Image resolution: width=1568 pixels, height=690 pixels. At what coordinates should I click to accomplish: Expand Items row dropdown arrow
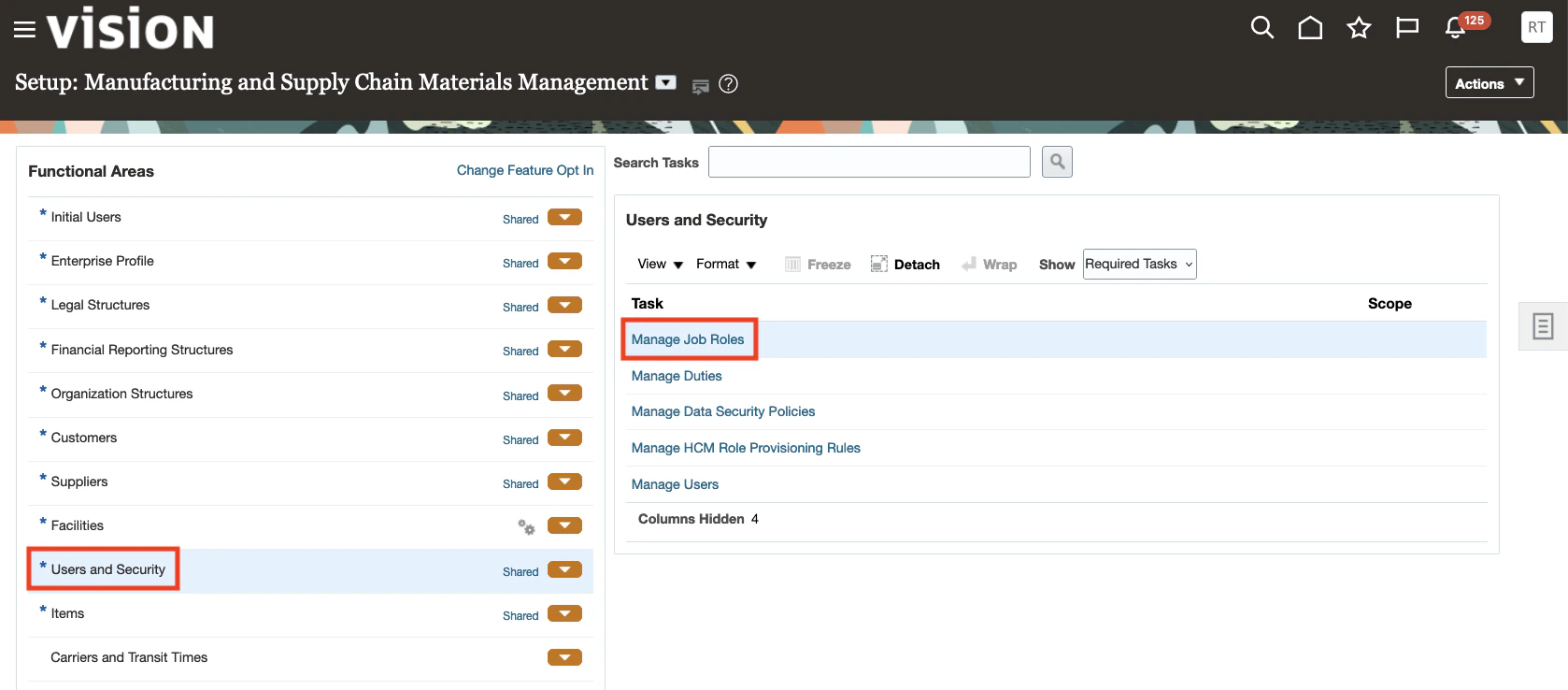tap(564, 613)
